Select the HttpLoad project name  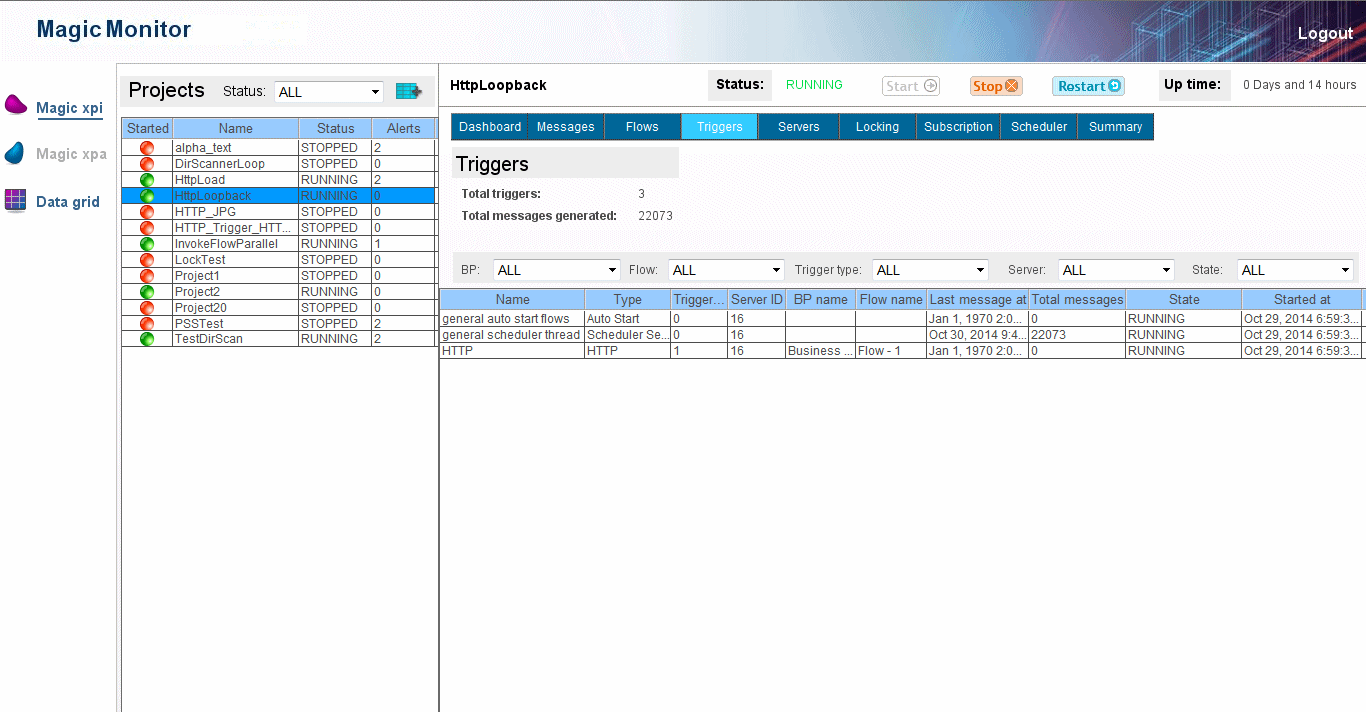pyautogui.click(x=200, y=180)
